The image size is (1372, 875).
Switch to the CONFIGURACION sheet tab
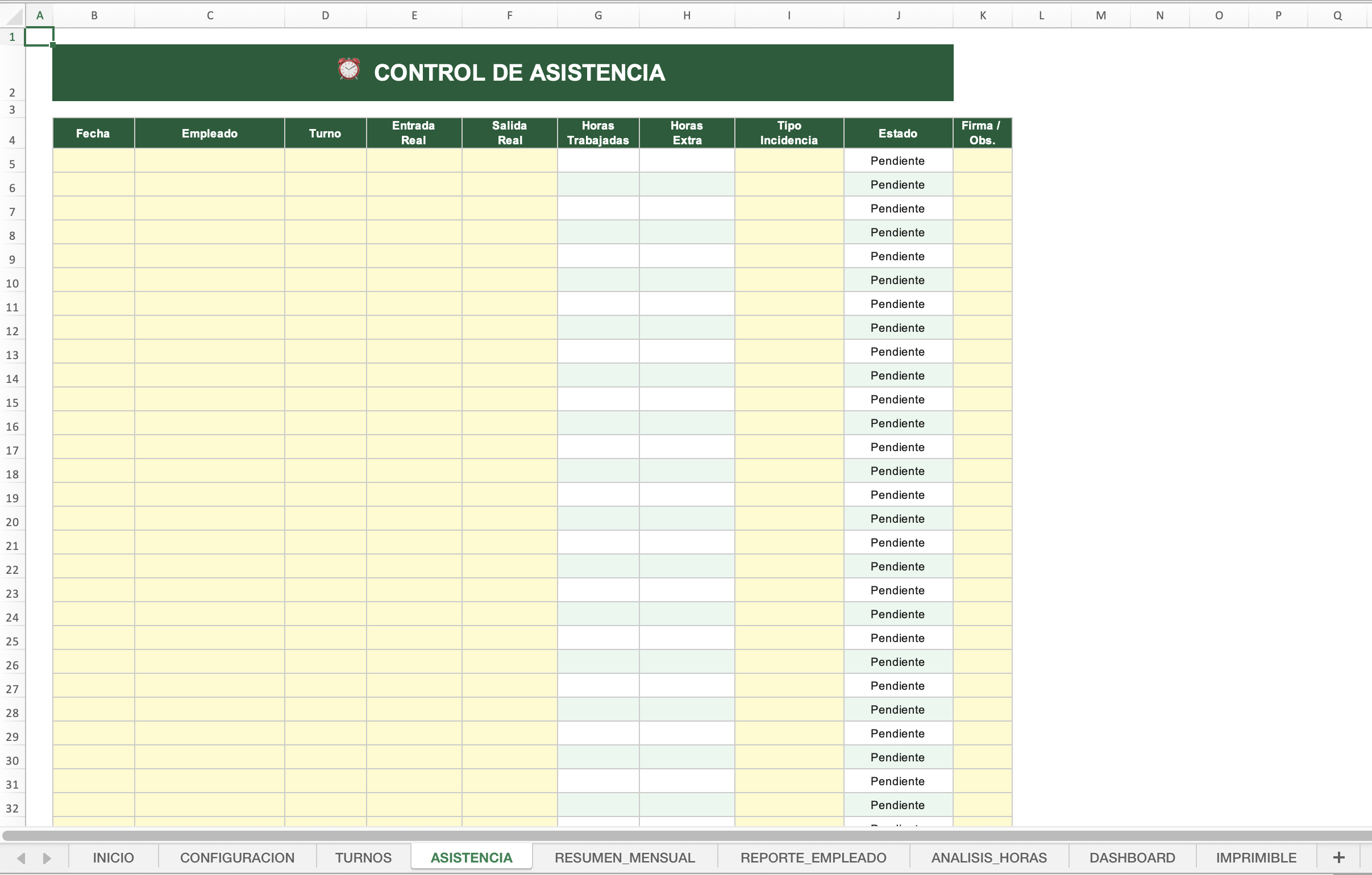coord(237,857)
